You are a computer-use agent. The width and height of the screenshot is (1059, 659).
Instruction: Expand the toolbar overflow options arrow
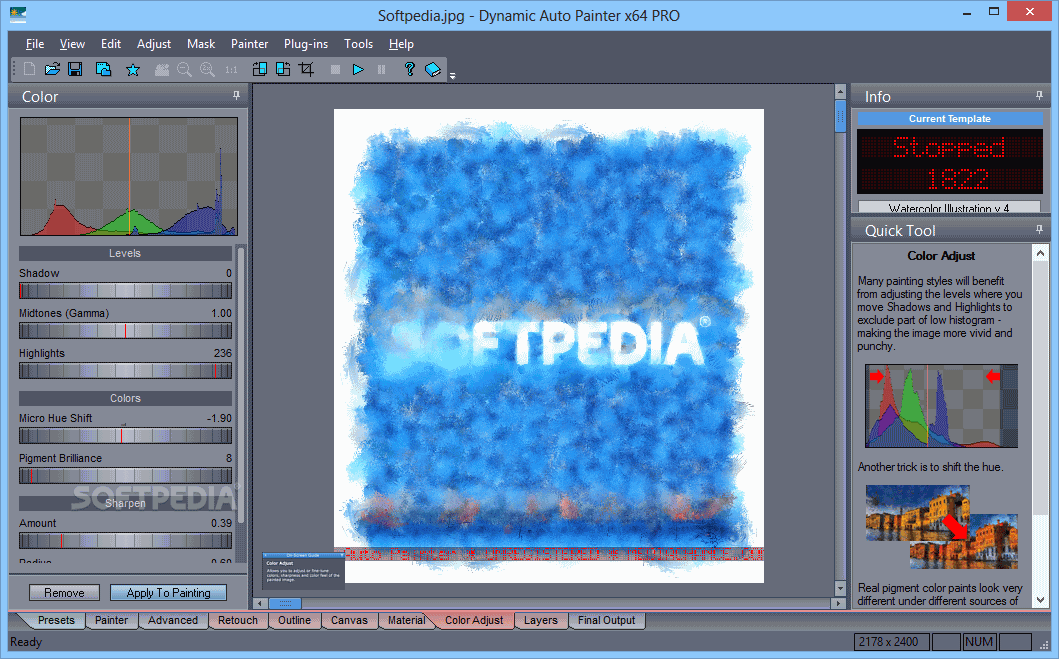pos(453,76)
